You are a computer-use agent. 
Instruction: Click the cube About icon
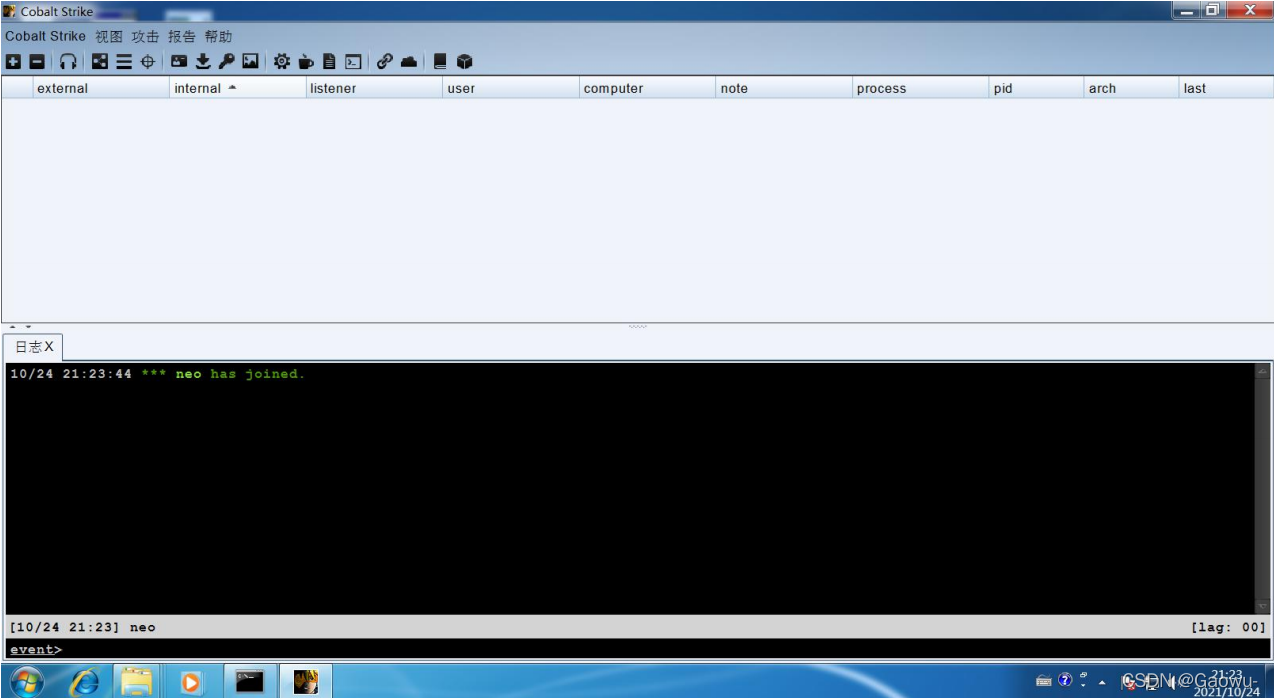pyautogui.click(x=464, y=62)
